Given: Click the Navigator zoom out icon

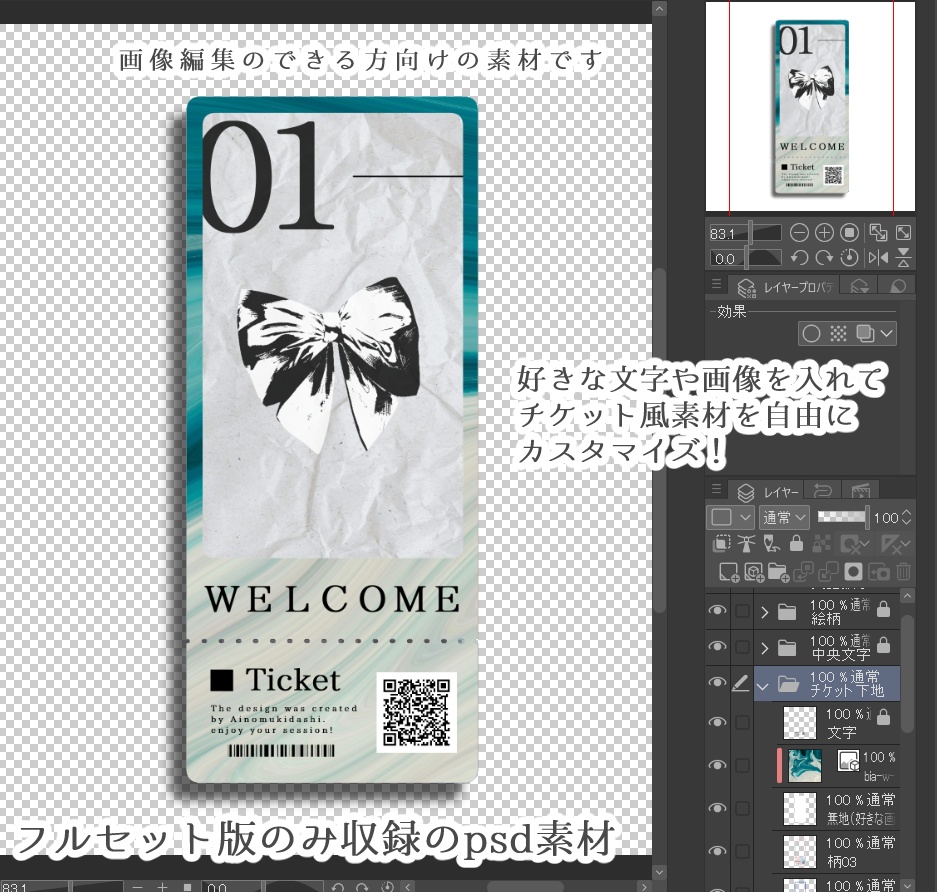Looking at the screenshot, I should 799,232.
